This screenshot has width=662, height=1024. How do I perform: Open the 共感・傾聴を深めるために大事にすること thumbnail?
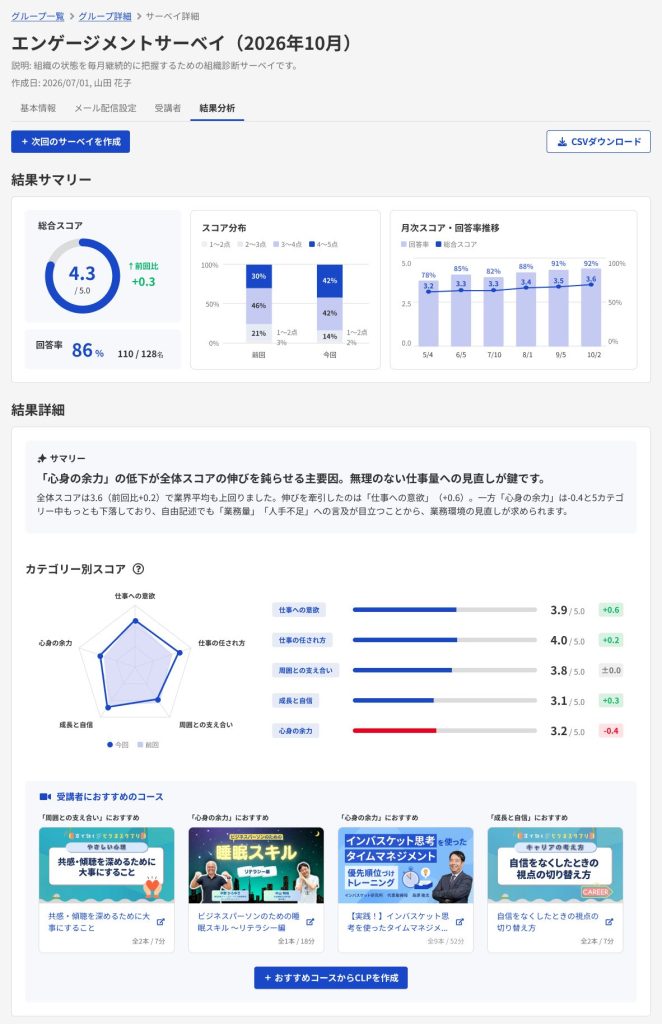point(106,865)
